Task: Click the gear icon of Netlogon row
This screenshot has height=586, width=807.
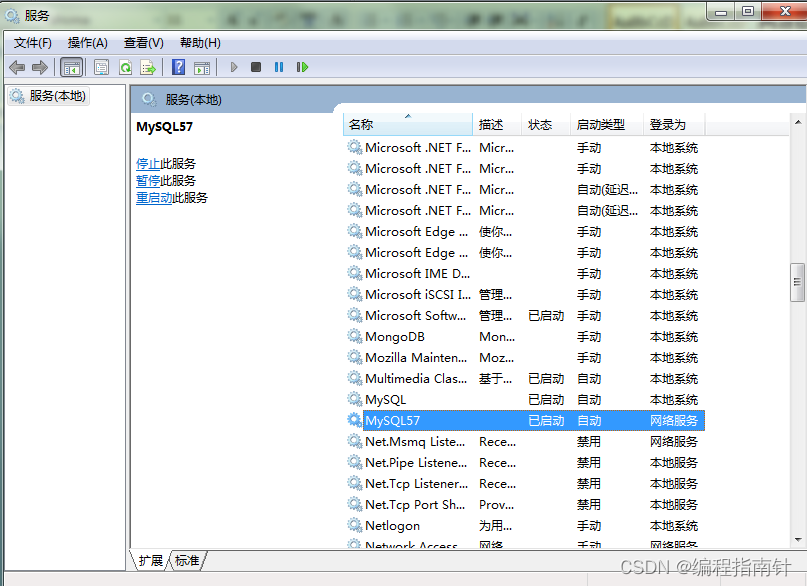Action: [354, 525]
